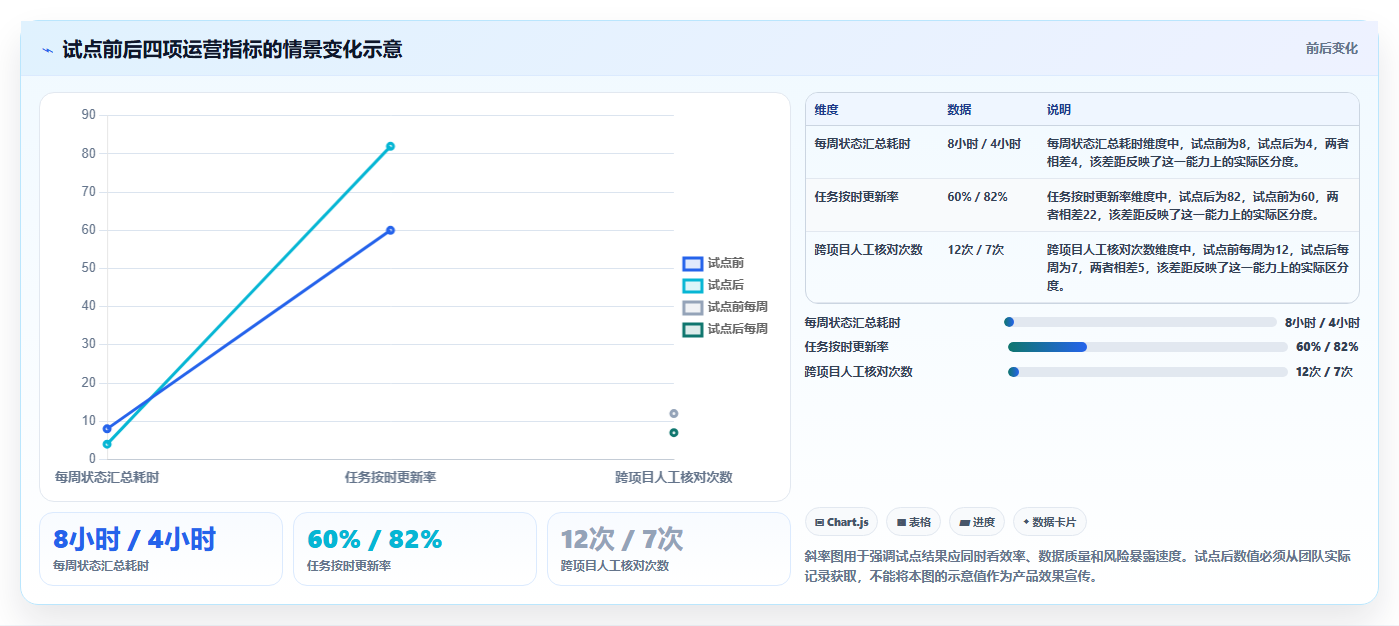Image resolution: width=1399 pixels, height=626 pixels.
Task: Click the 说明 column header
Action: [1059, 110]
